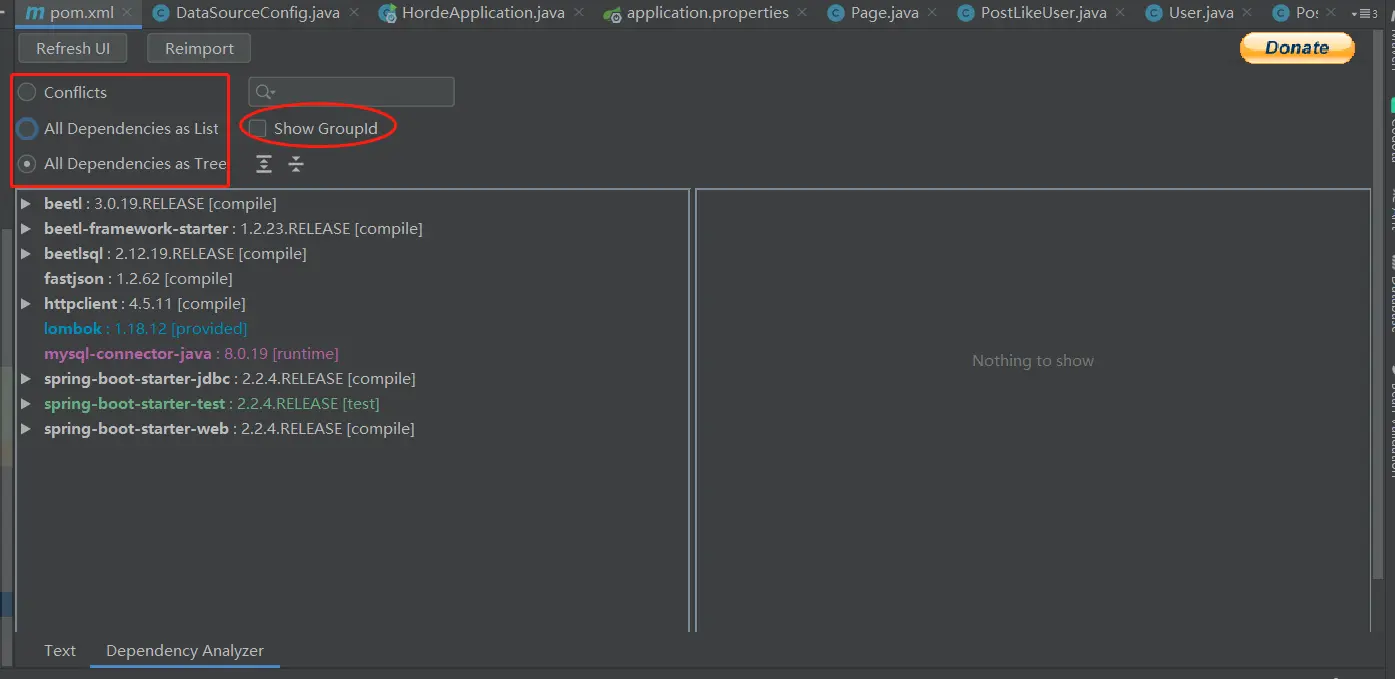Expand the spring-boot-starter-jdbc node arrow

pos(26,379)
